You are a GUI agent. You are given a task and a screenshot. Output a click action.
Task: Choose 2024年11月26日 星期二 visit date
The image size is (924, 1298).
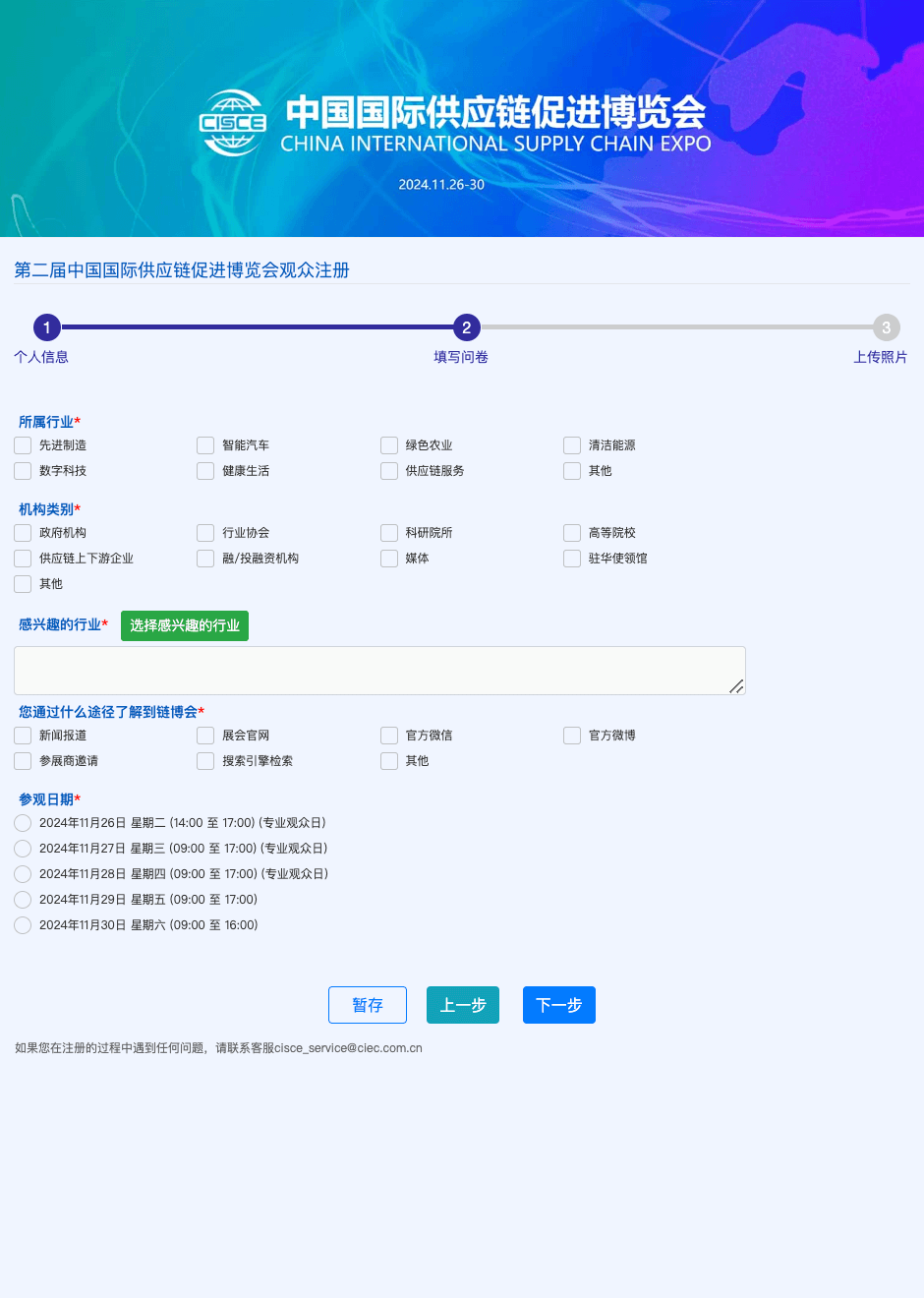[x=23, y=823]
